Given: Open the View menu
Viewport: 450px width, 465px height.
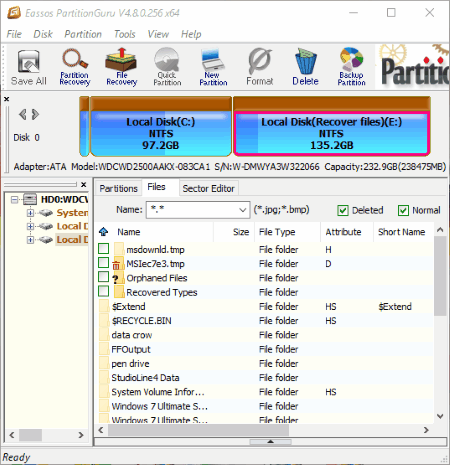Looking at the screenshot, I should point(158,34).
